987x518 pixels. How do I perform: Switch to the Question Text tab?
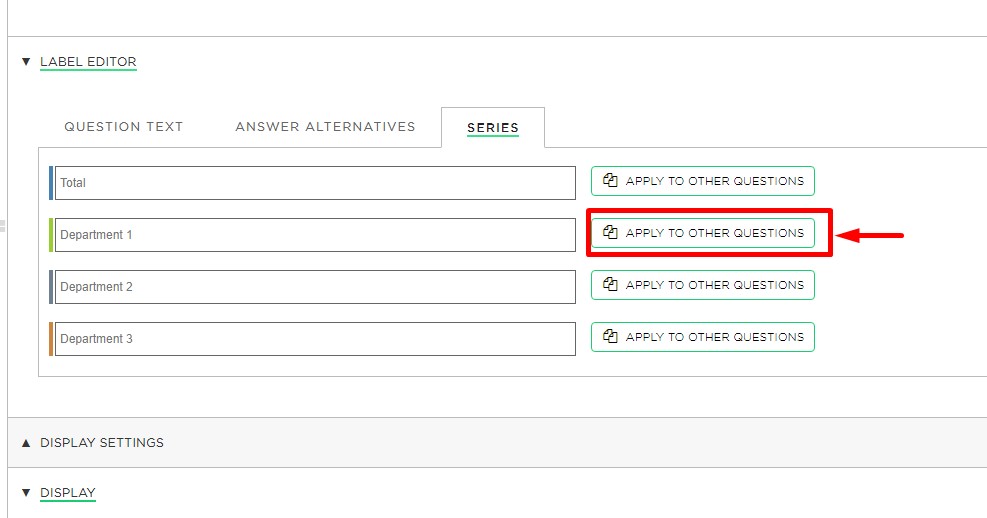[123, 127]
